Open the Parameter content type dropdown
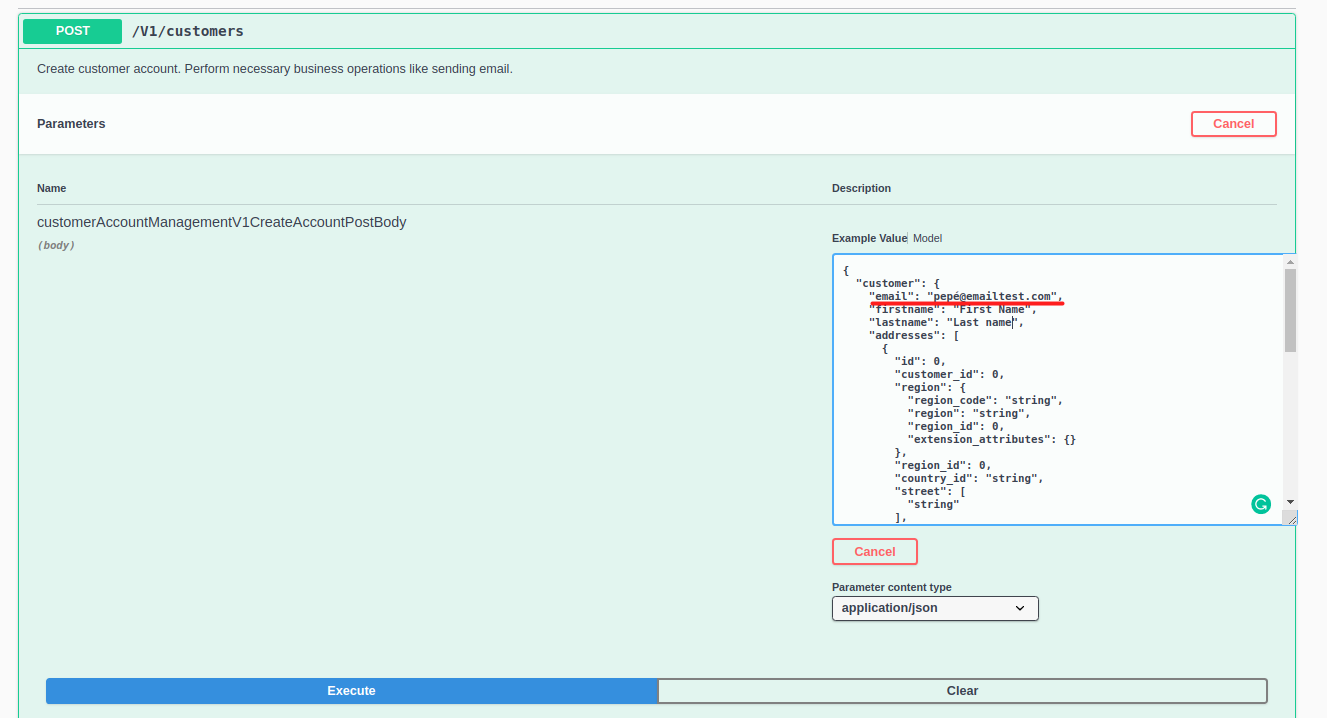1327x718 pixels. pos(935,608)
